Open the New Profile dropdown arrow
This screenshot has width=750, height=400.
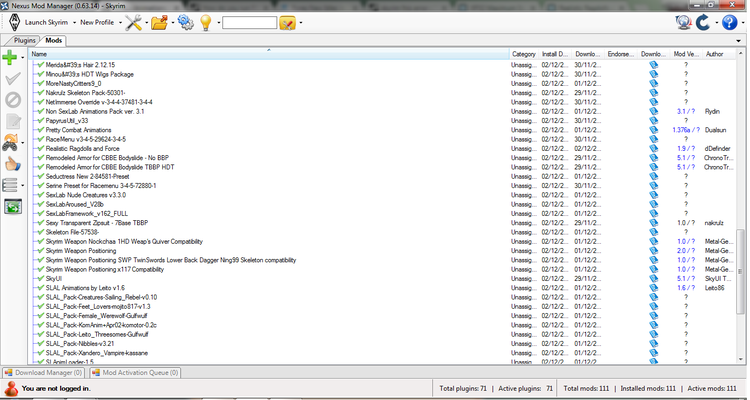pyautogui.click(x=120, y=22)
